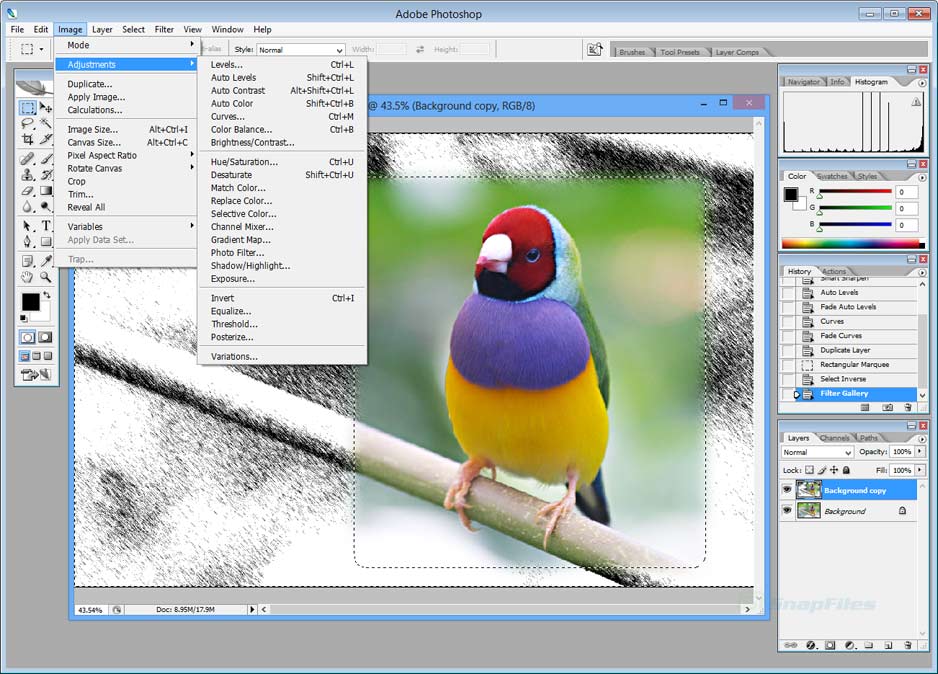Open the layer blending mode dropdown
This screenshot has width=938, height=674.
pyautogui.click(x=815, y=452)
